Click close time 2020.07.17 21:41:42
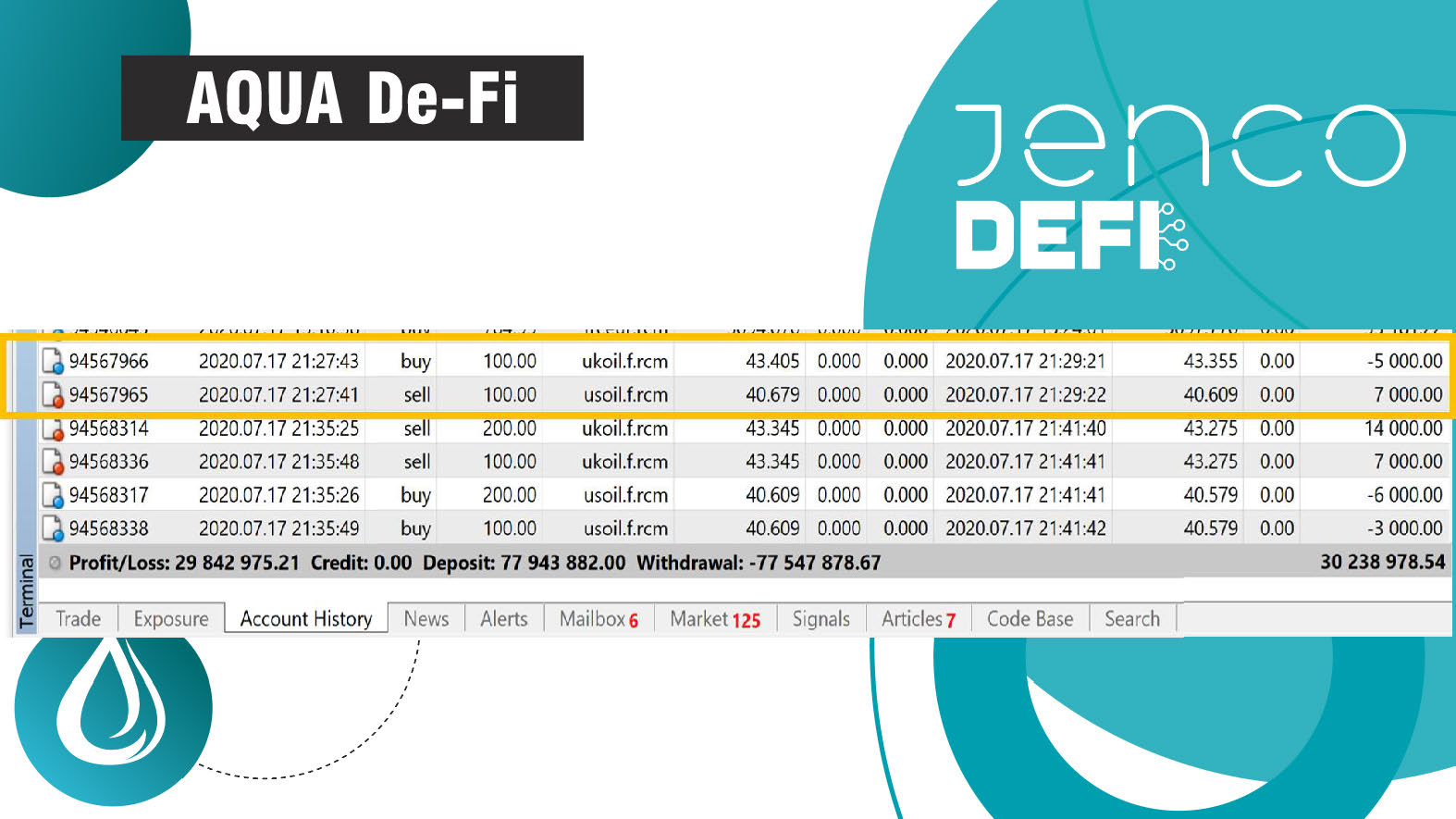Image resolution: width=1456 pixels, height=819 pixels. pos(1026,528)
